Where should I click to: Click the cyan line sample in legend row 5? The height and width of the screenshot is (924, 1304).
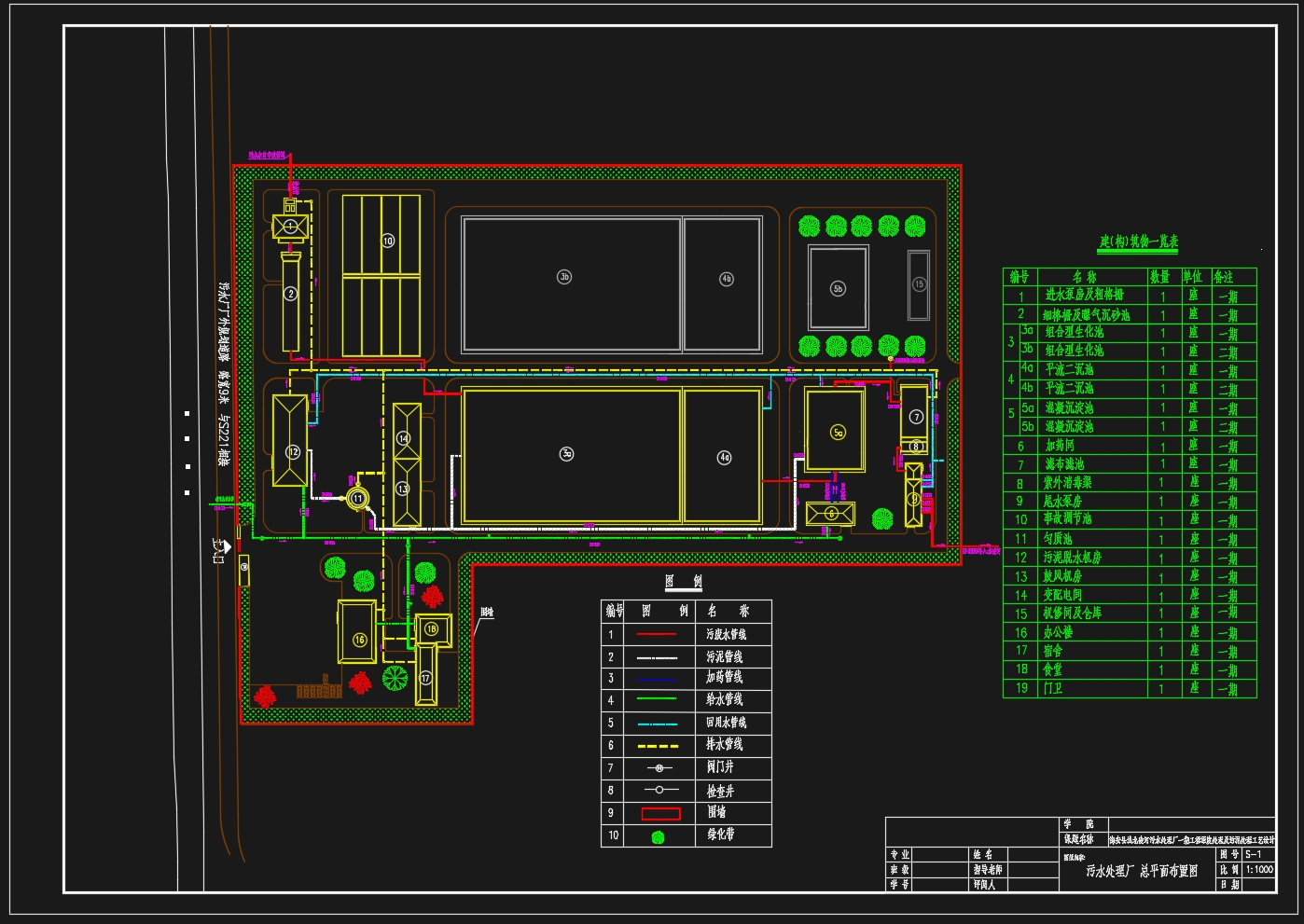[657, 724]
